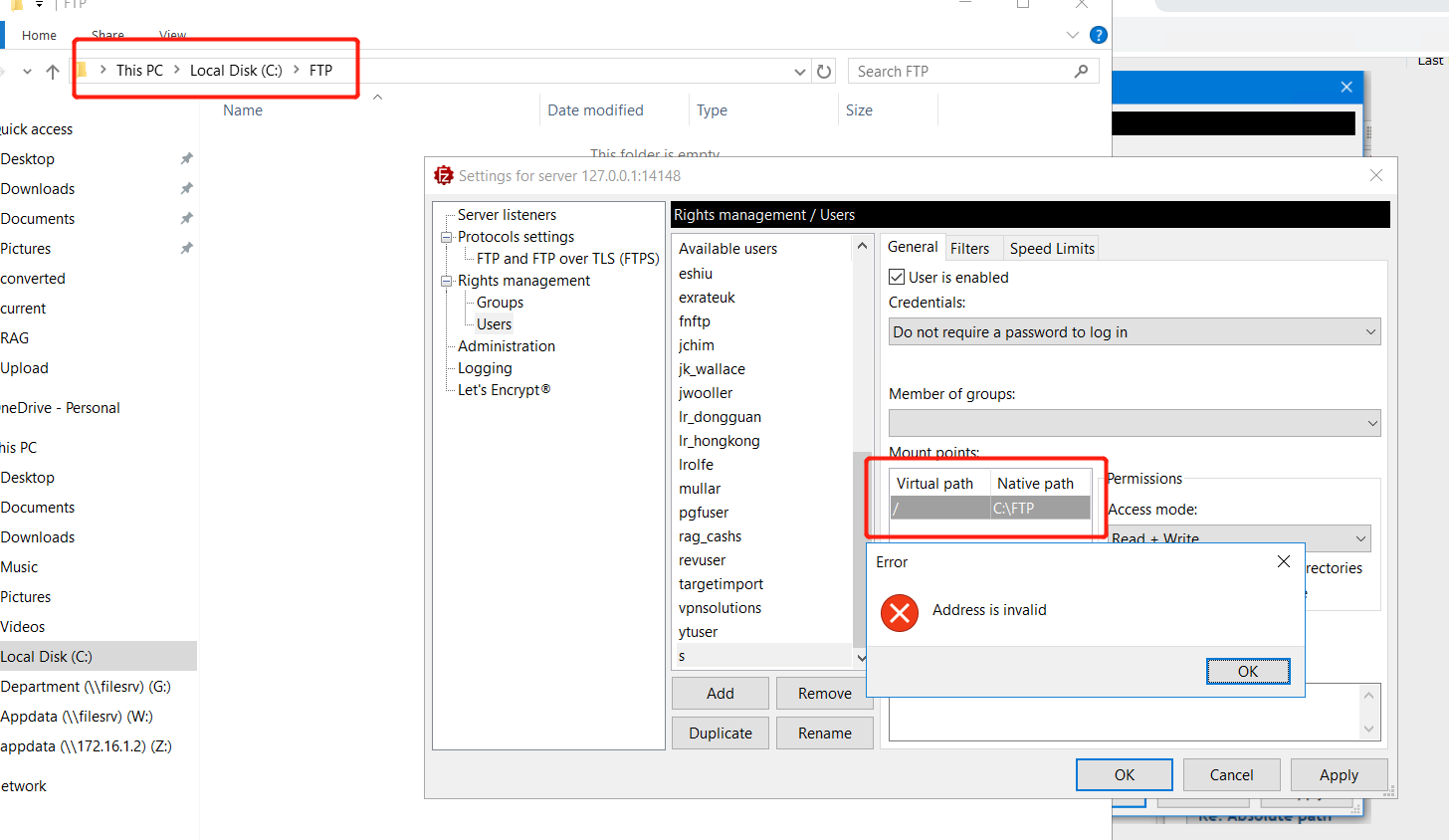Viewport: 1449px width, 840px height.
Task: Click the search magnifier in Search FTP box
Action: (1081, 72)
